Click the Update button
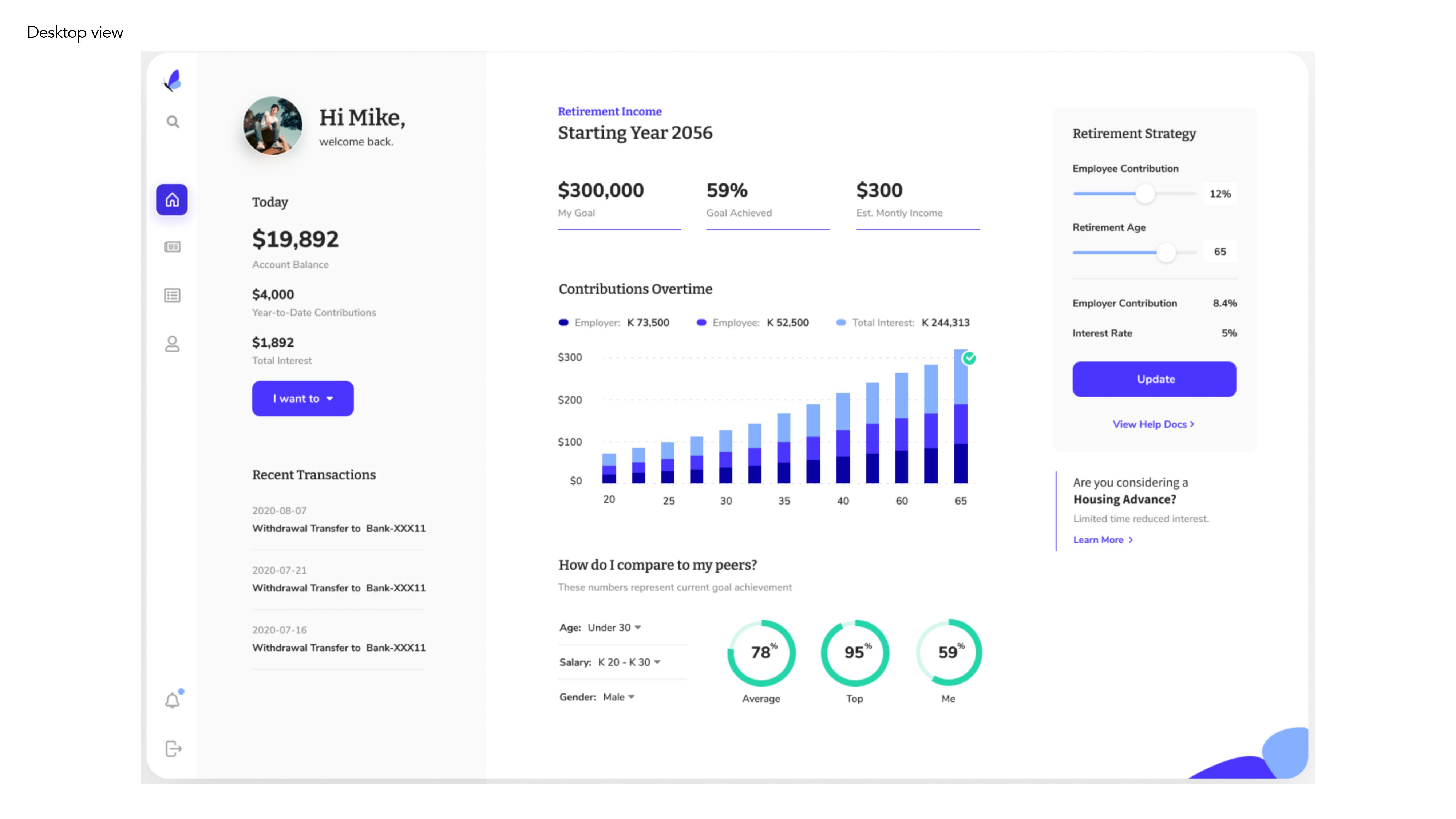1456x819 pixels. [x=1154, y=379]
